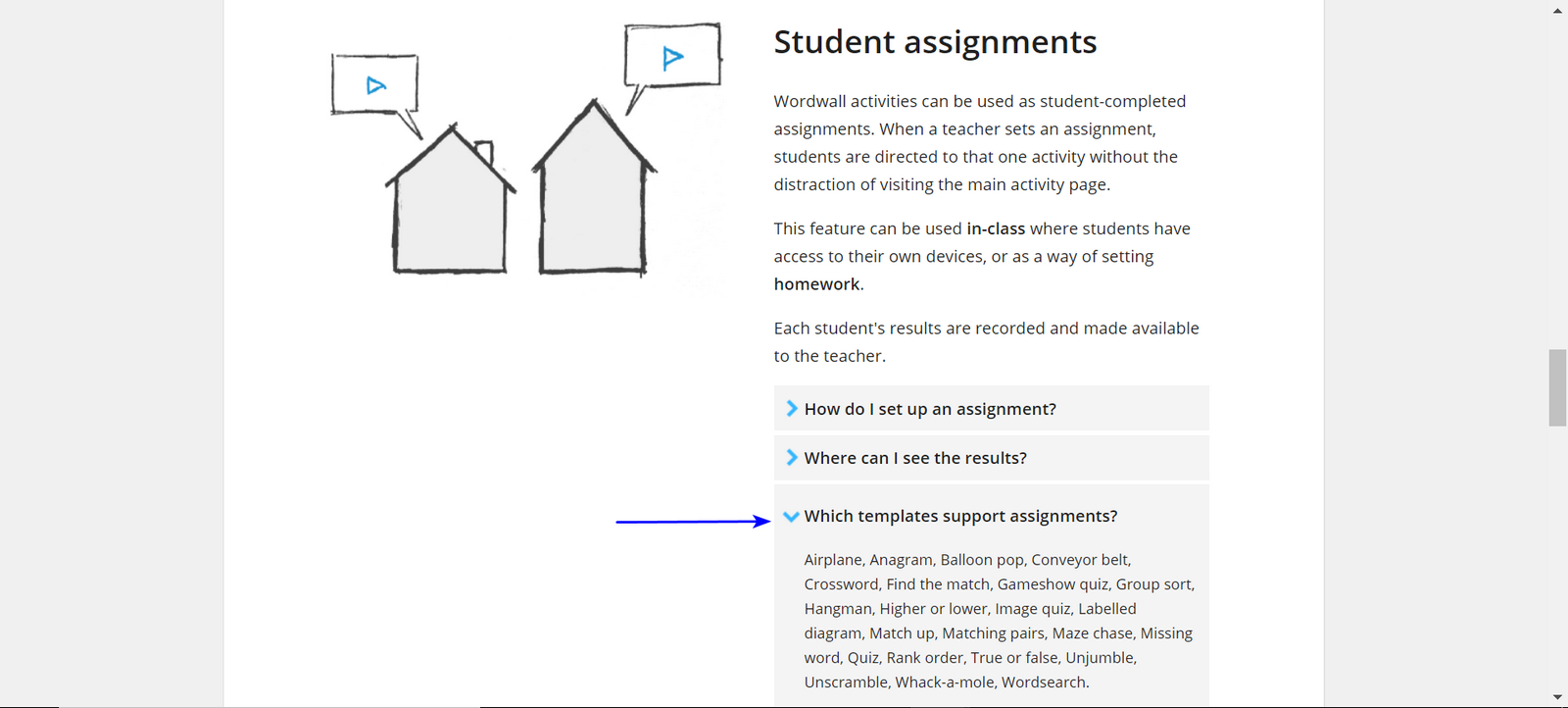Click the "Student assignments" heading
The height and width of the screenshot is (708, 1568).
point(935,42)
